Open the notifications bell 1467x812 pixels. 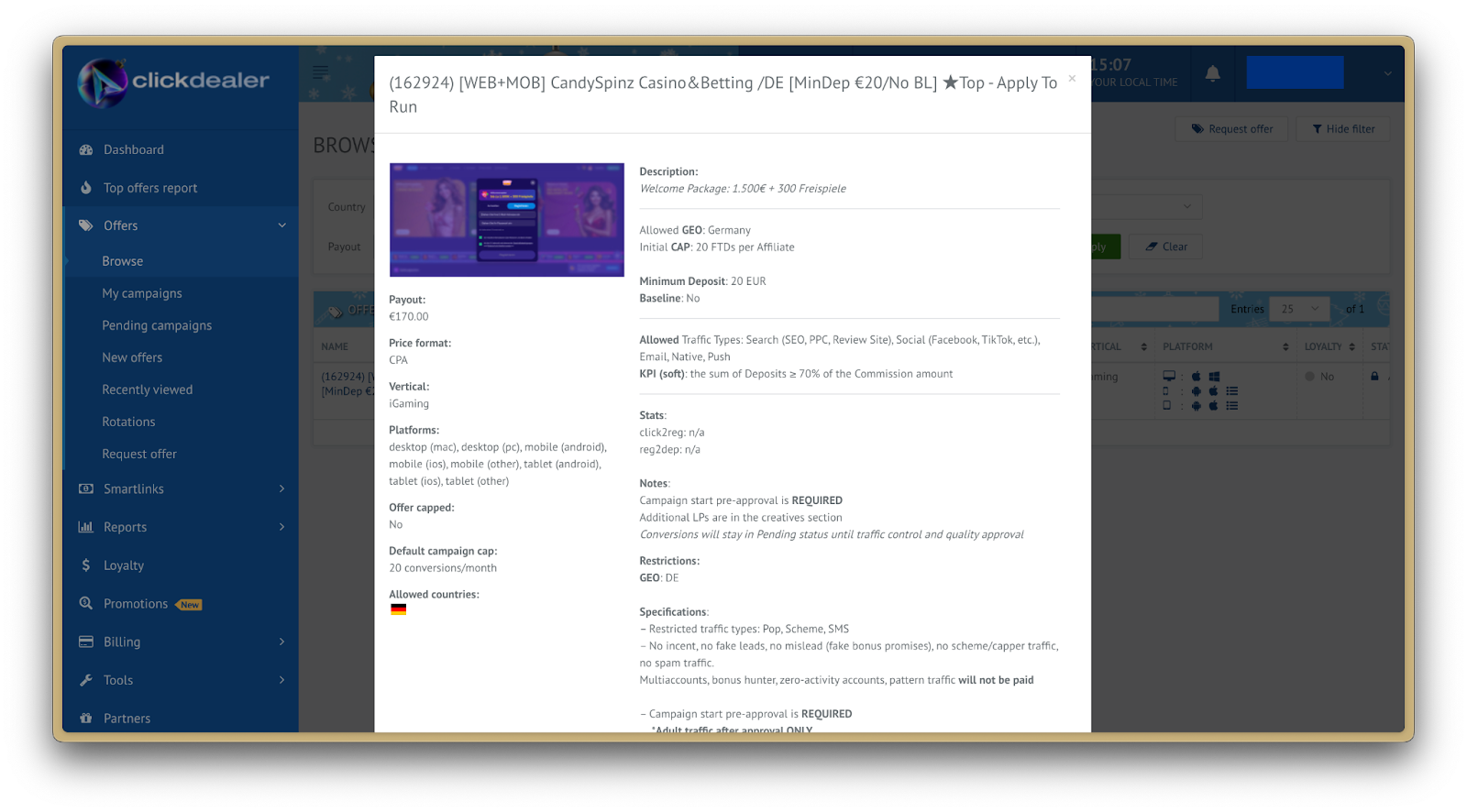1213,73
